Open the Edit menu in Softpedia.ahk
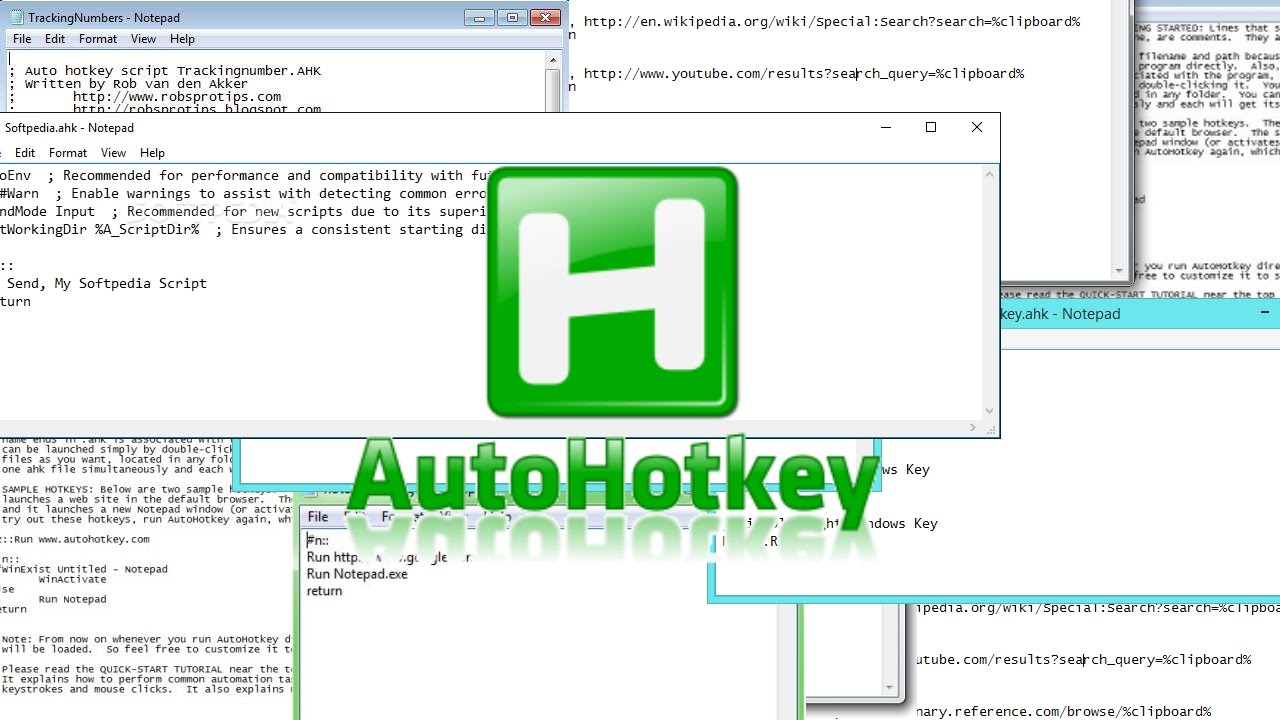 point(24,153)
